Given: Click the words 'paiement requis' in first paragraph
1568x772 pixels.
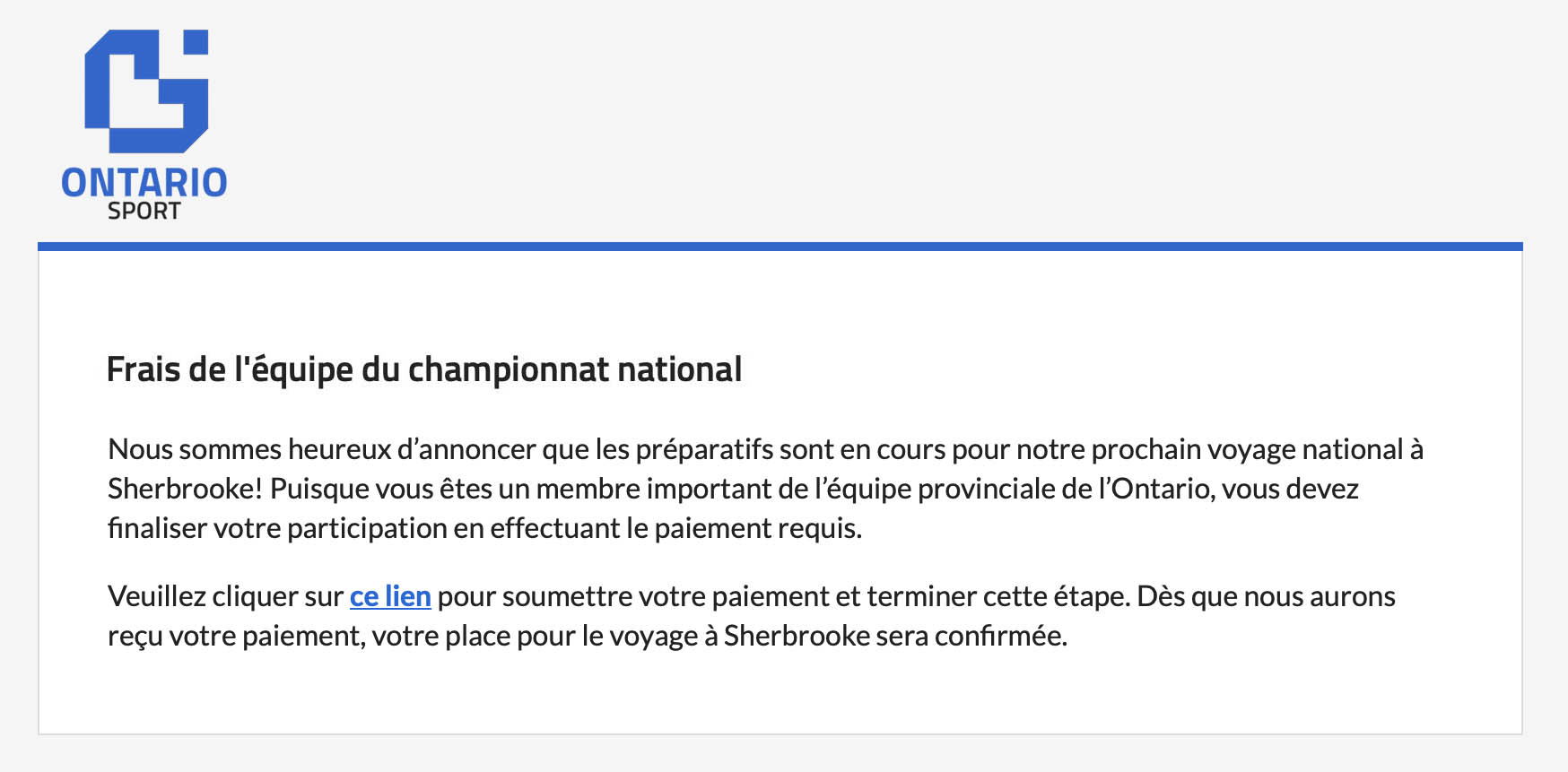Looking at the screenshot, I should point(757,528).
